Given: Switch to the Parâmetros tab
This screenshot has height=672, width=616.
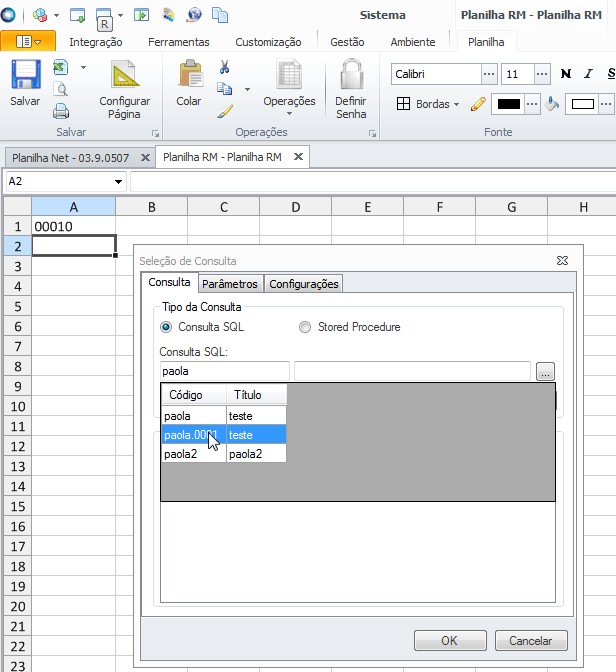Looking at the screenshot, I should tap(230, 284).
